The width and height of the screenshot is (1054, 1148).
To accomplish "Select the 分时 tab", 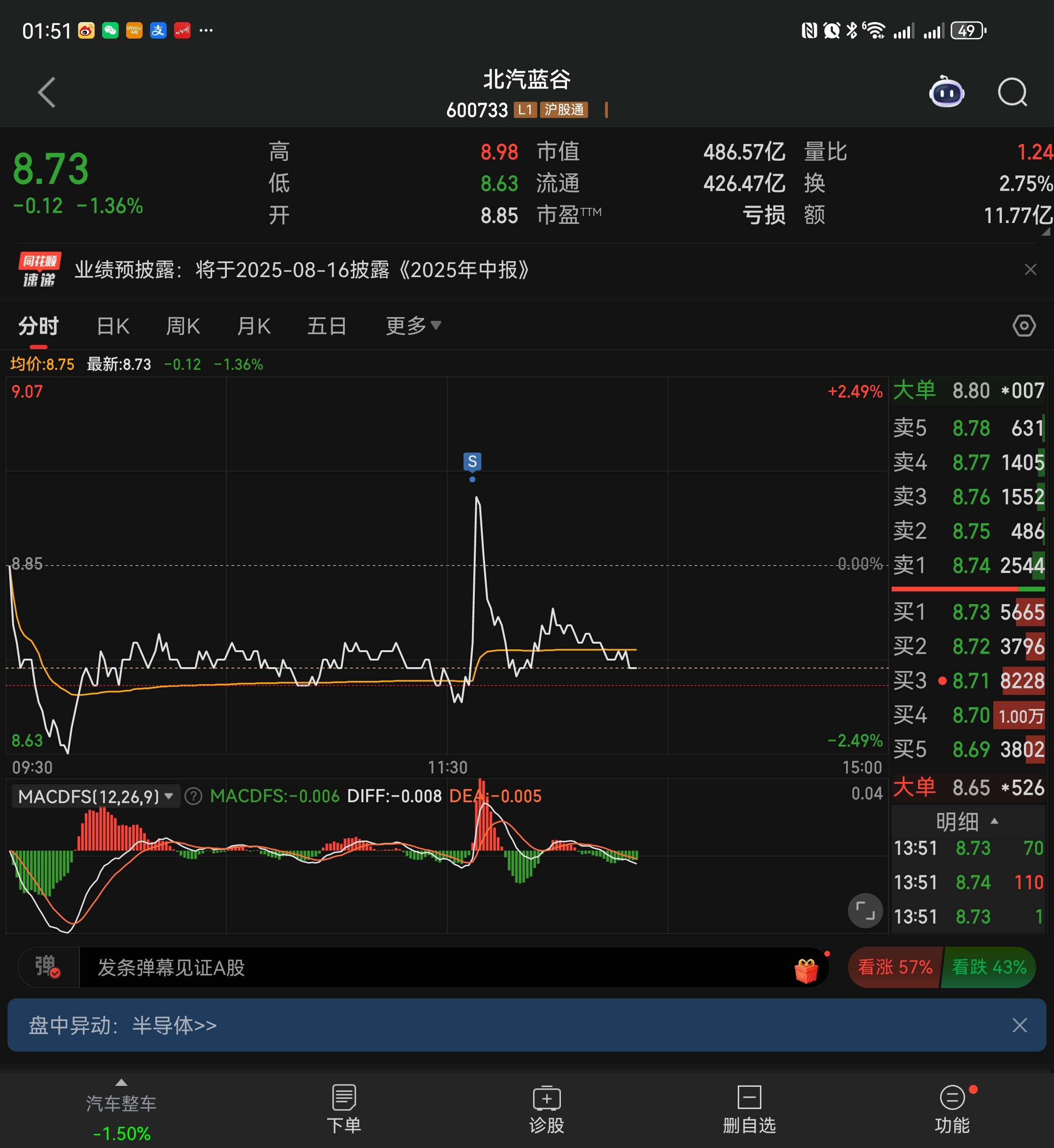I will click(38, 326).
